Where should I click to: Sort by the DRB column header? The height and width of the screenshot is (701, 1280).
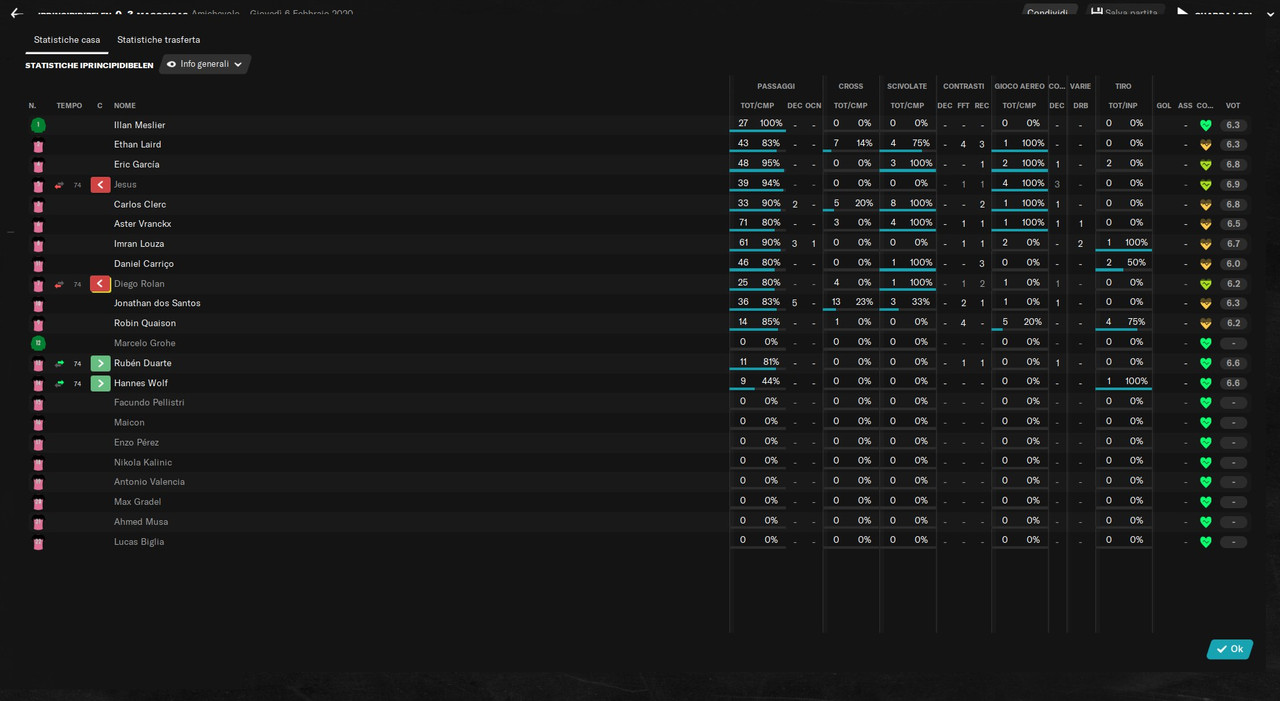[1081, 106]
